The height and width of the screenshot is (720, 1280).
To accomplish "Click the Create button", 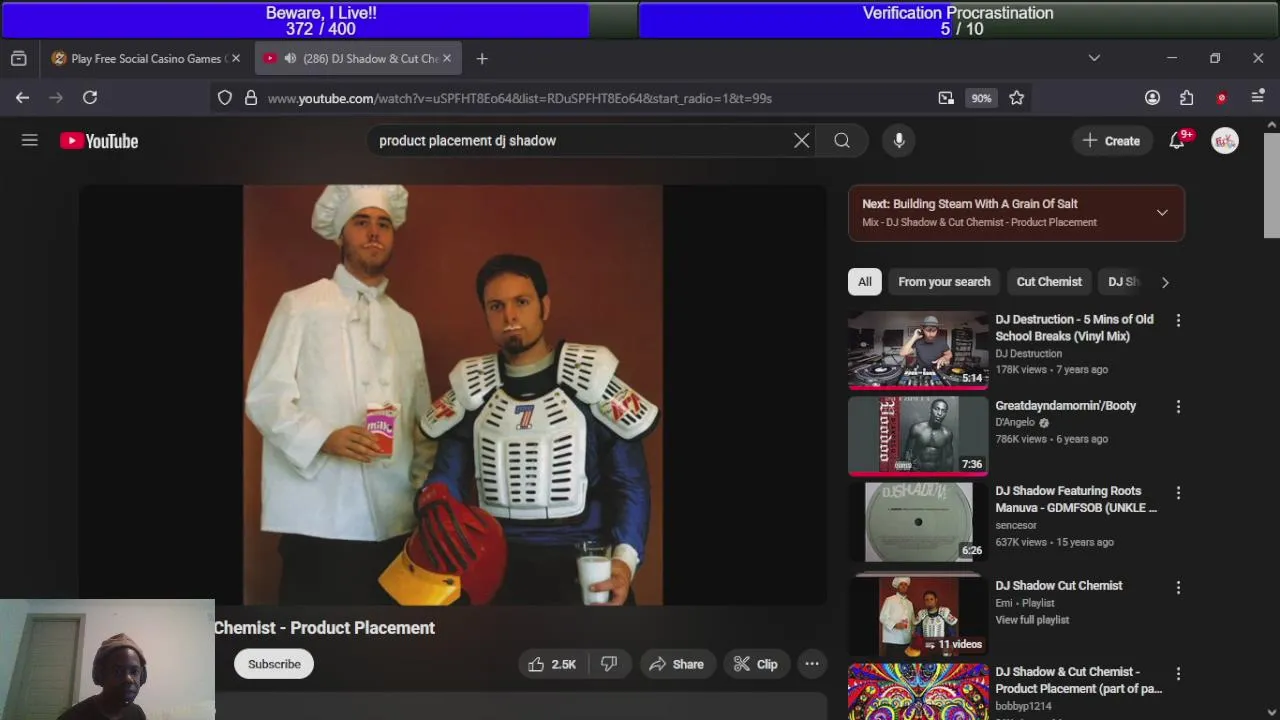I will 1111,141.
